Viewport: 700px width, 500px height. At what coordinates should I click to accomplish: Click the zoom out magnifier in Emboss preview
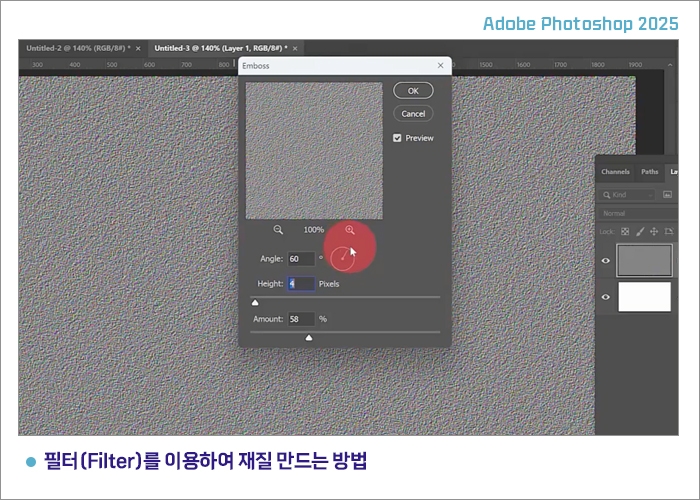pyautogui.click(x=278, y=229)
